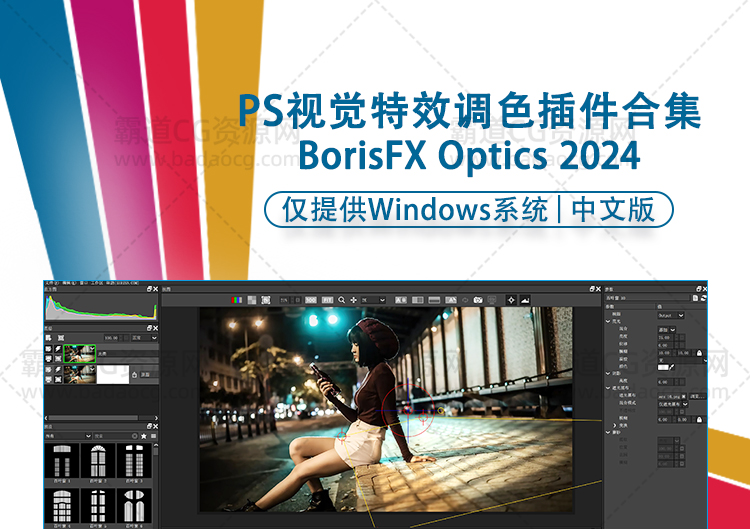Select window gobo preset thumbnail number 4

coord(62,506)
